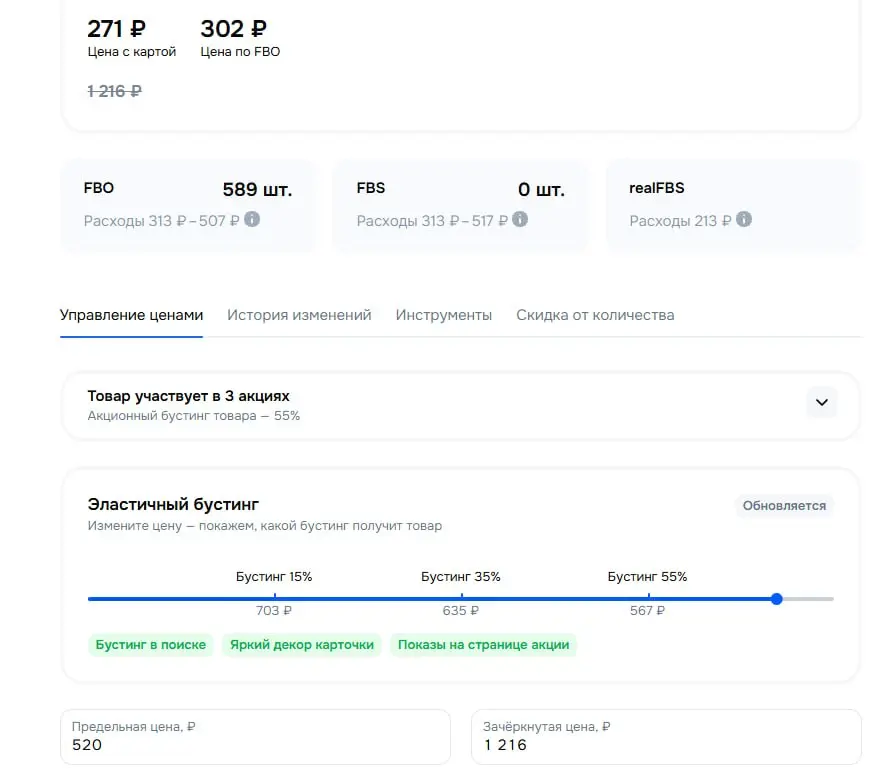Click the info icon beside realFBS expenses

[x=744, y=219]
